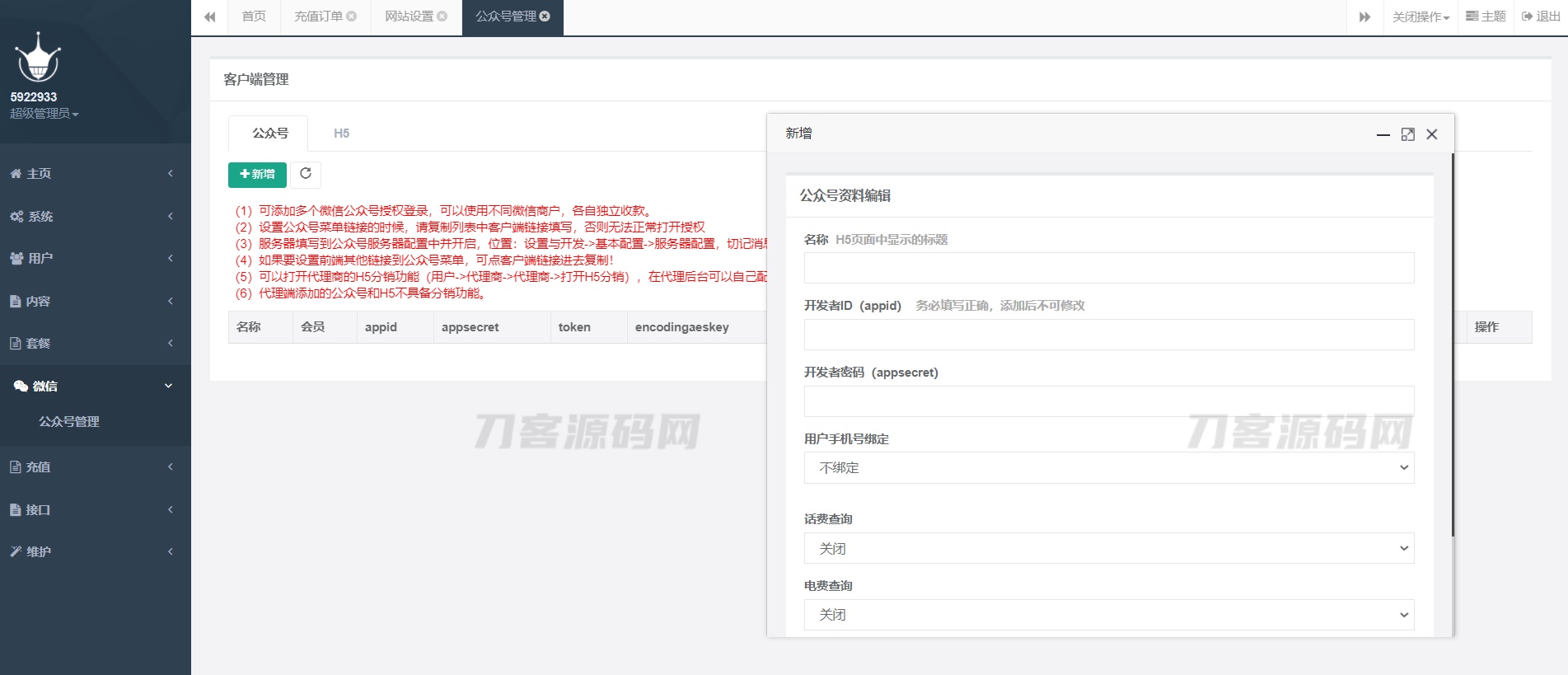Open the 电费查询 dropdown
This screenshot has height=675, width=1568.
[1108, 615]
